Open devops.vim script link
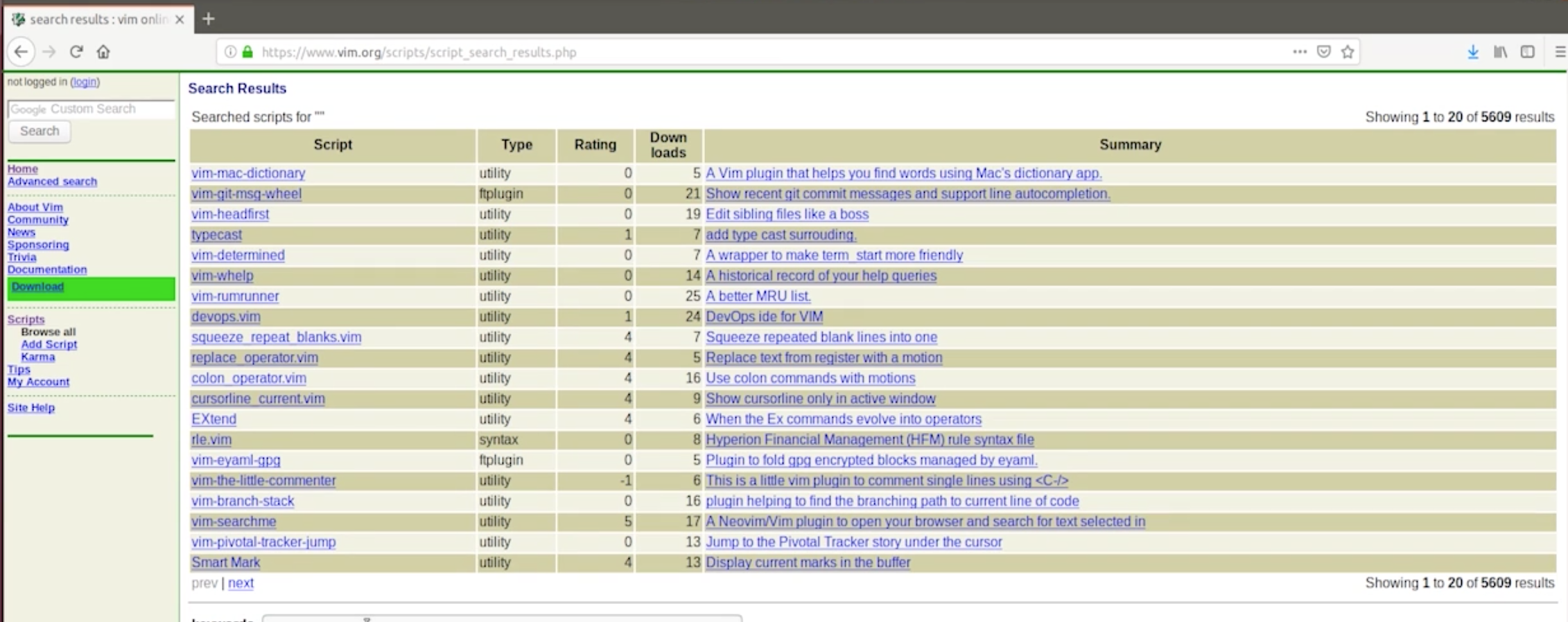1568x622 pixels. pyautogui.click(x=226, y=317)
